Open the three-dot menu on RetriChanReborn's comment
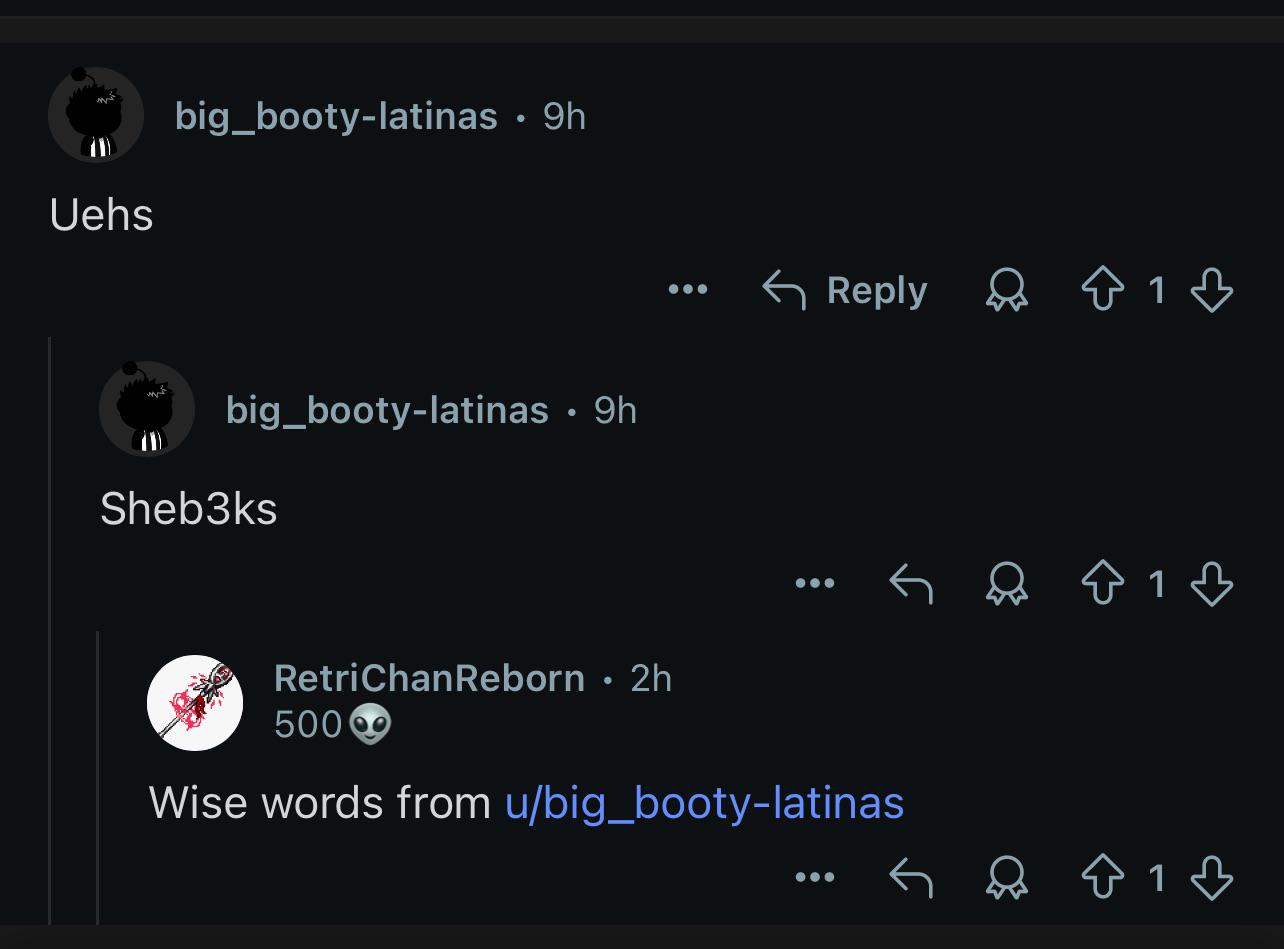Image resolution: width=1284 pixels, height=949 pixels. coord(815,877)
